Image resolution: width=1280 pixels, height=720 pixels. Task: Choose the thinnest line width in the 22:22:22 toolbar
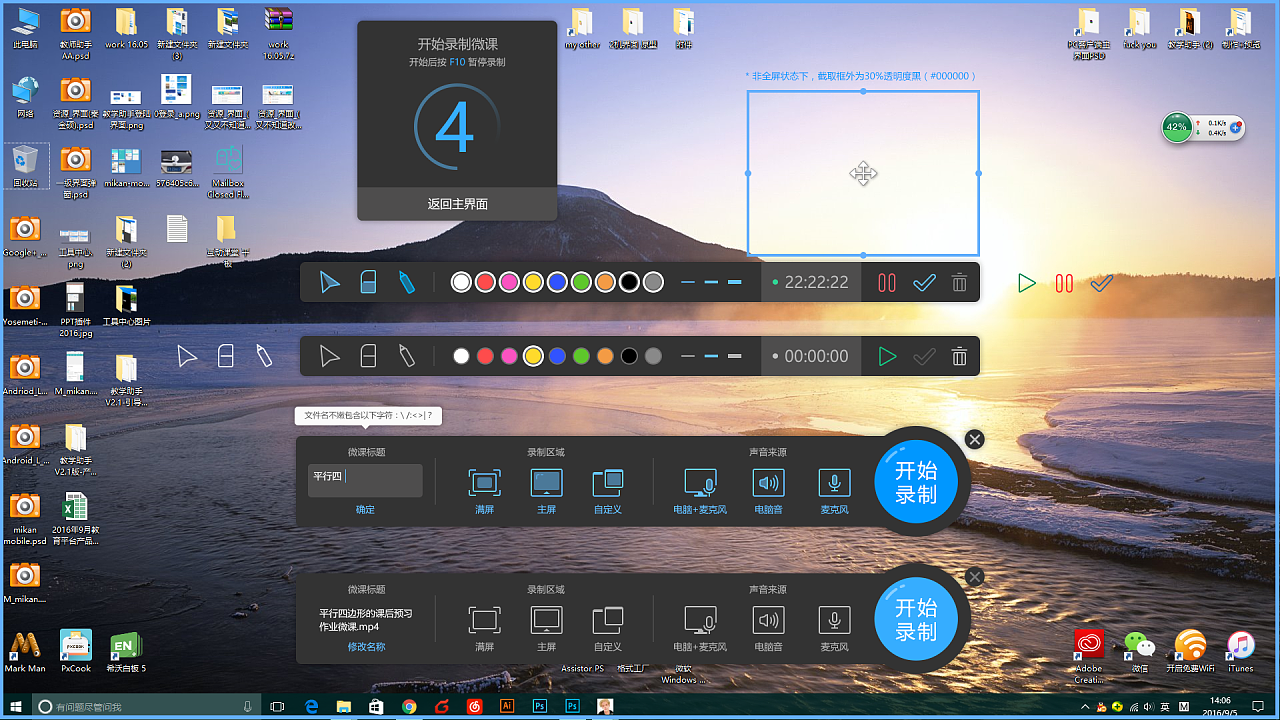click(x=687, y=283)
